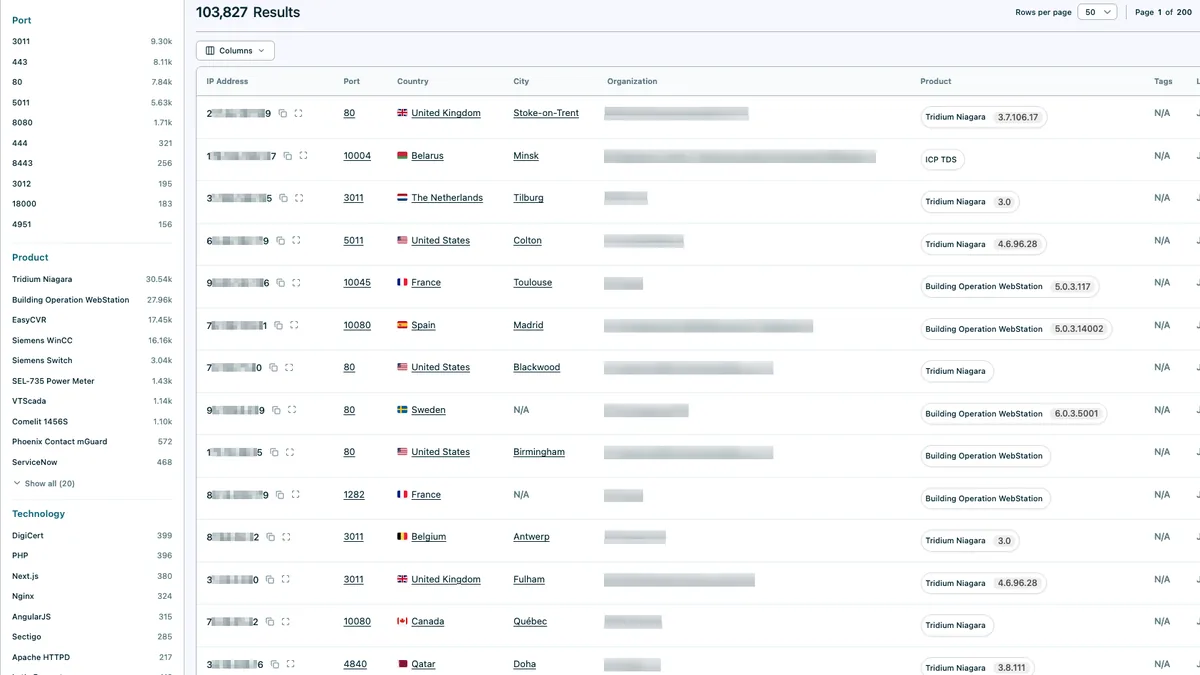Filter by Apache HTTPD technology
This screenshot has height=675, width=1200.
pos(92,657)
